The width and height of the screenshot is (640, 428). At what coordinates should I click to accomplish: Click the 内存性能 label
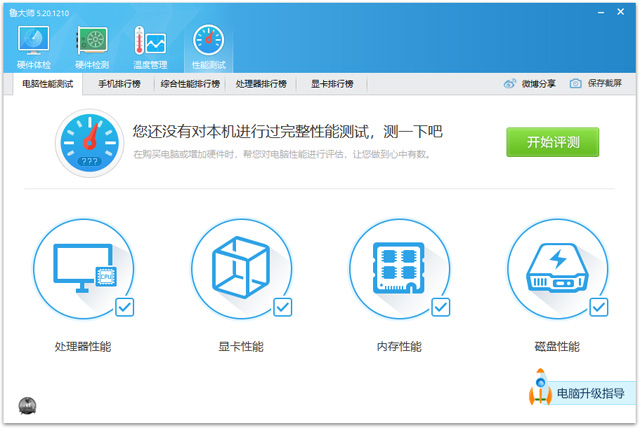tap(399, 347)
